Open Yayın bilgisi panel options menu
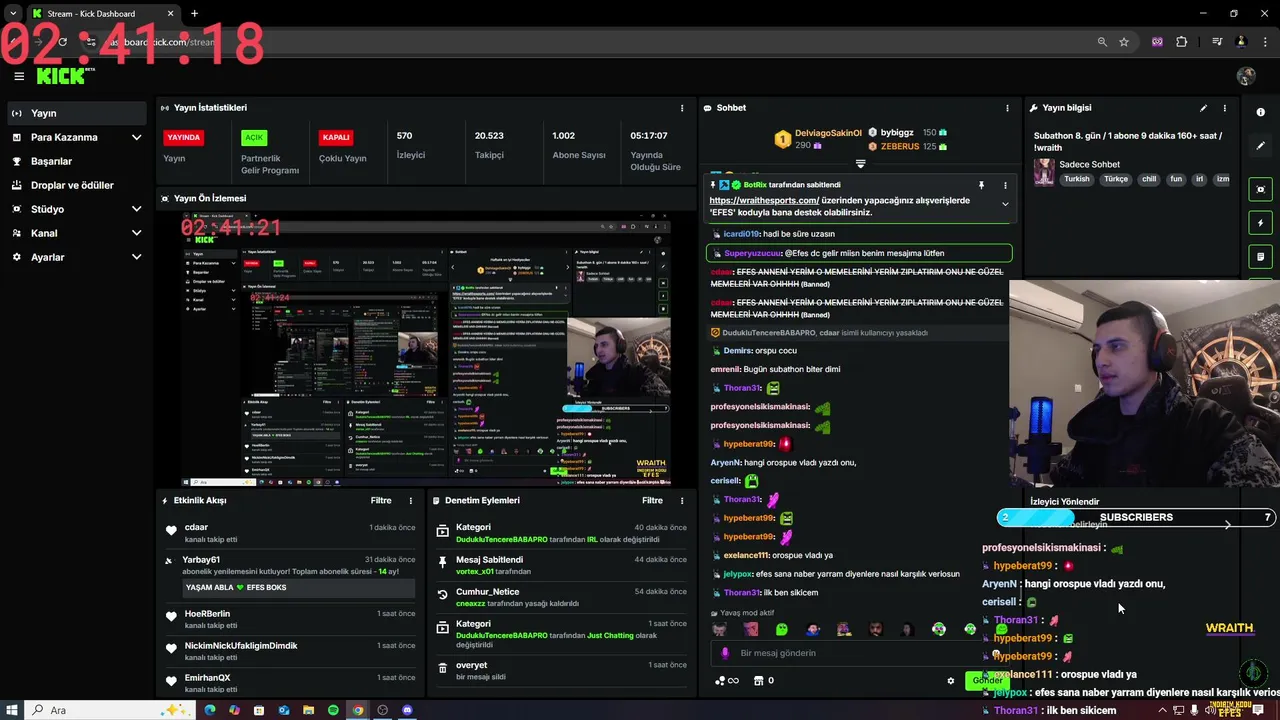This screenshot has width=1280, height=720. pyautogui.click(x=1225, y=108)
